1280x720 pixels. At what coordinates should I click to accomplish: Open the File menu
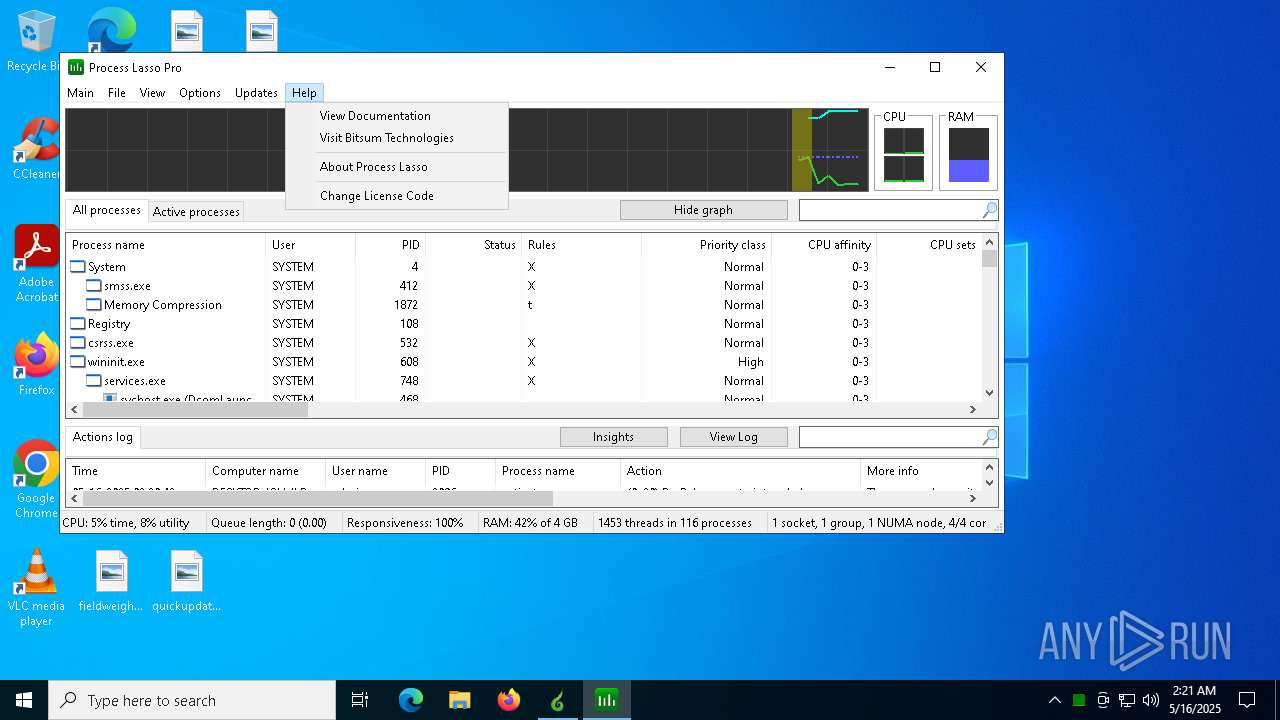117,93
